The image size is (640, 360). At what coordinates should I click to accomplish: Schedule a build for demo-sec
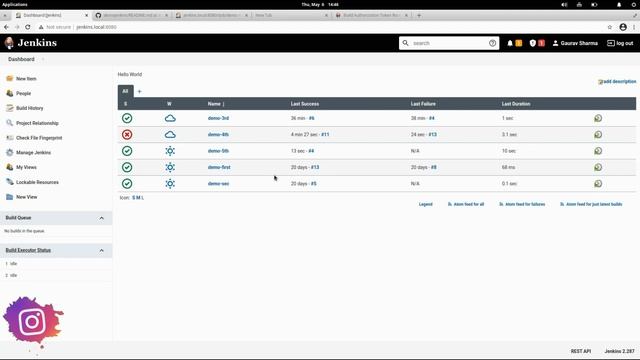pos(598,183)
